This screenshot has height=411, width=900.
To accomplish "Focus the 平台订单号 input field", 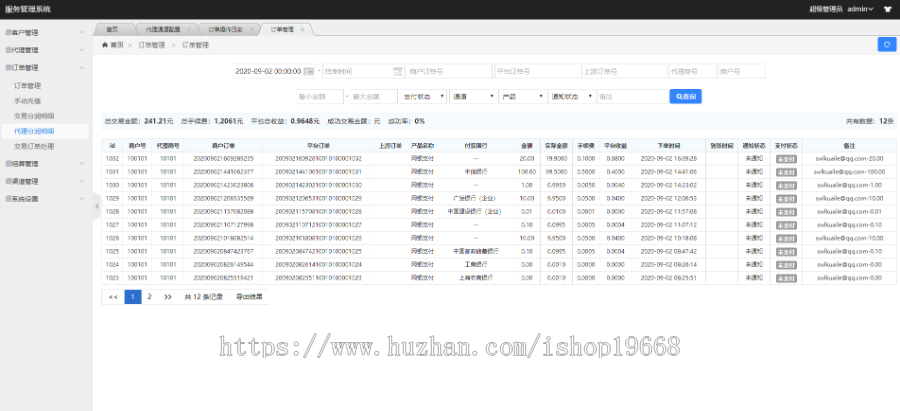I will click(x=537, y=71).
